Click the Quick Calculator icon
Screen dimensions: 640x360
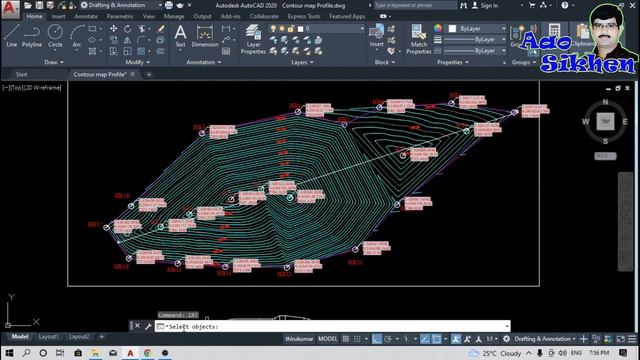pos(553,31)
